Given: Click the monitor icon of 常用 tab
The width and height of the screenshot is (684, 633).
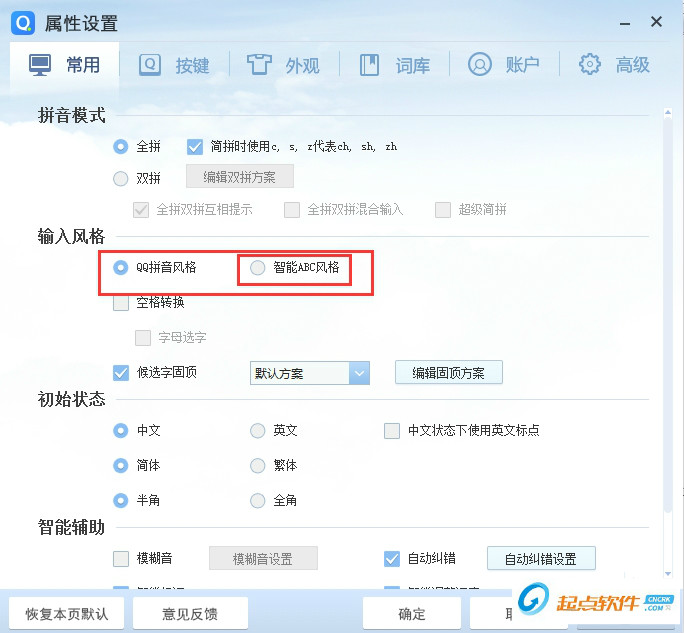Looking at the screenshot, I should [40, 65].
